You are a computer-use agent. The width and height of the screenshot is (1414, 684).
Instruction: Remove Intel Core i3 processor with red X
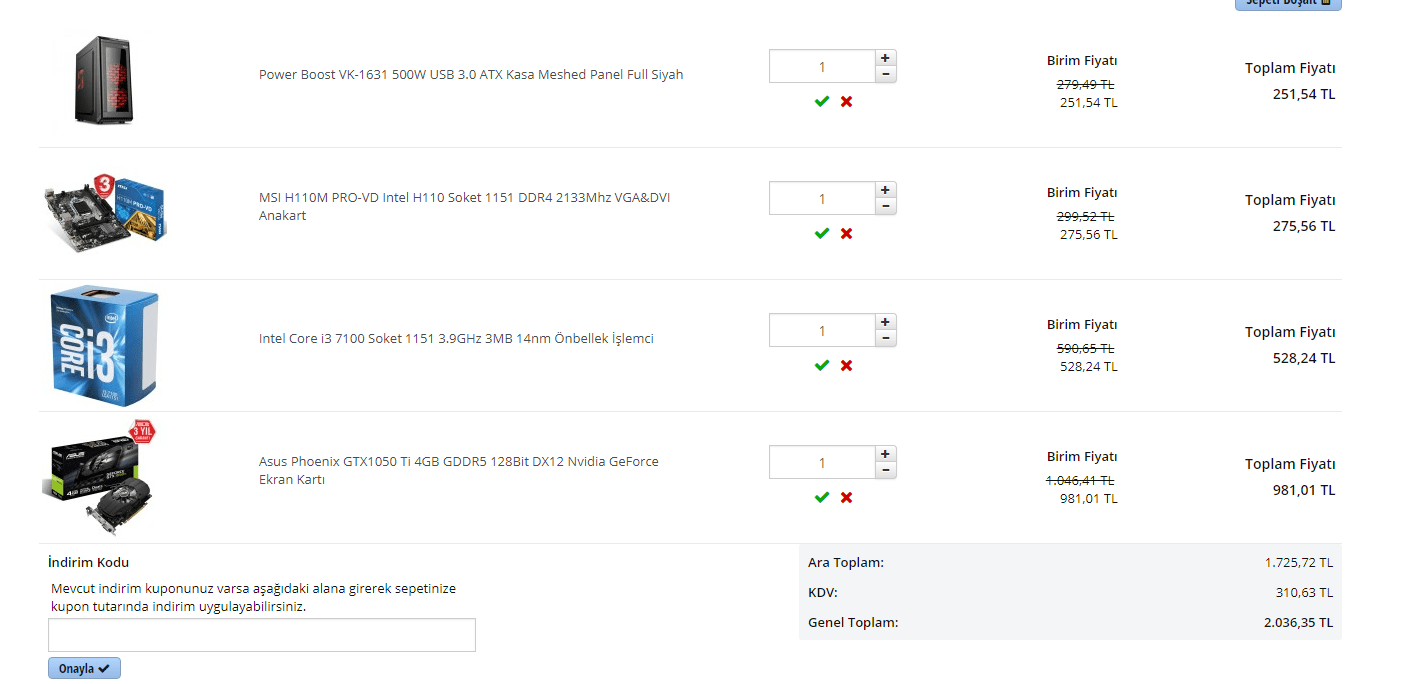[x=846, y=366]
